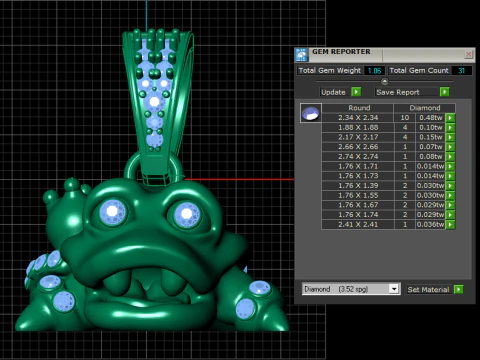The width and height of the screenshot is (480, 360).
Task: Click green arrow for 2.66 X 2.66 row
Action: click(450, 147)
